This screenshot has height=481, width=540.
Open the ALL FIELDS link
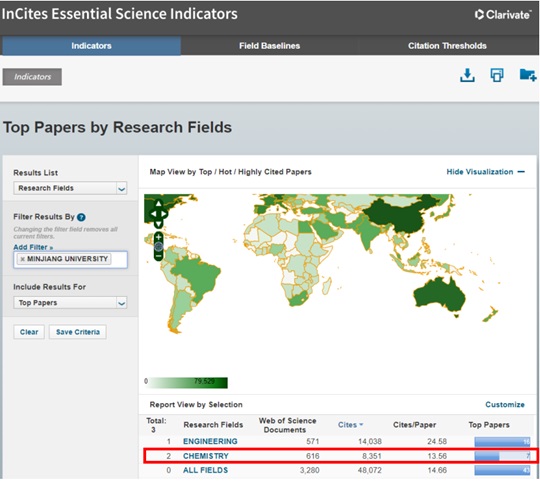[205, 470]
